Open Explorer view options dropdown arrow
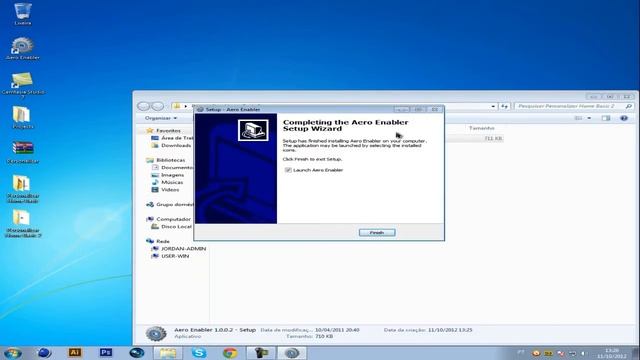640x360 pixels. point(589,118)
